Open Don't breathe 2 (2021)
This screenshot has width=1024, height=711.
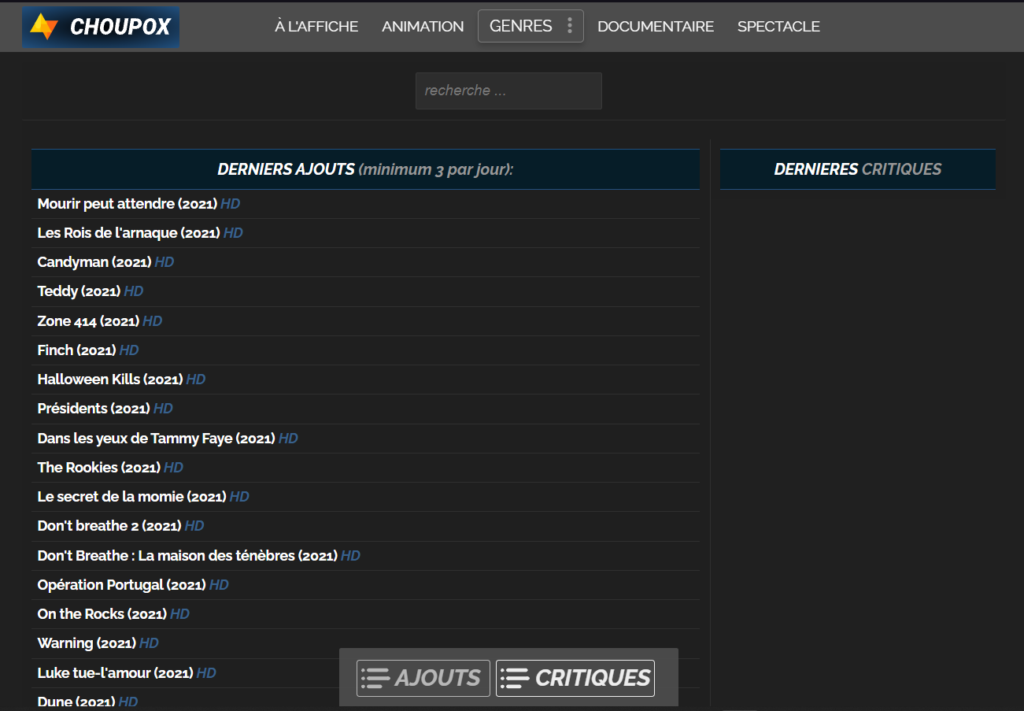click(120, 526)
